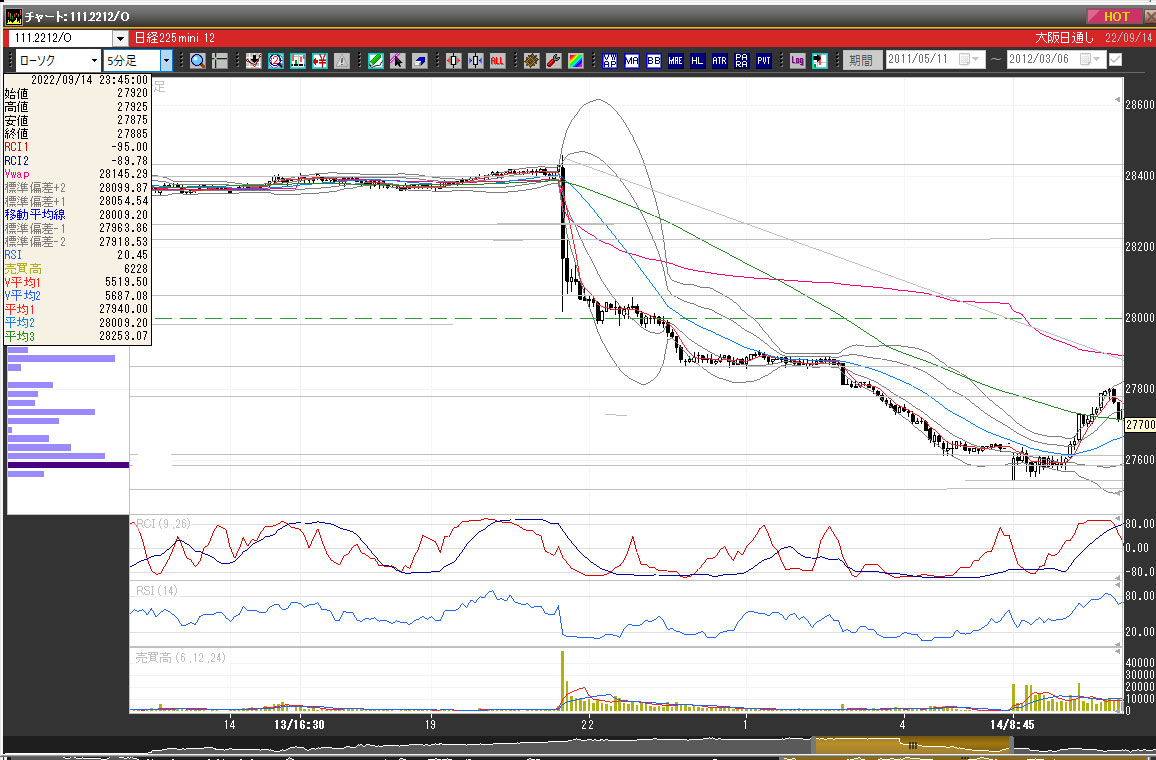The height and width of the screenshot is (760, 1156).
Task: Click the 高値 high price row
Action: (77, 106)
